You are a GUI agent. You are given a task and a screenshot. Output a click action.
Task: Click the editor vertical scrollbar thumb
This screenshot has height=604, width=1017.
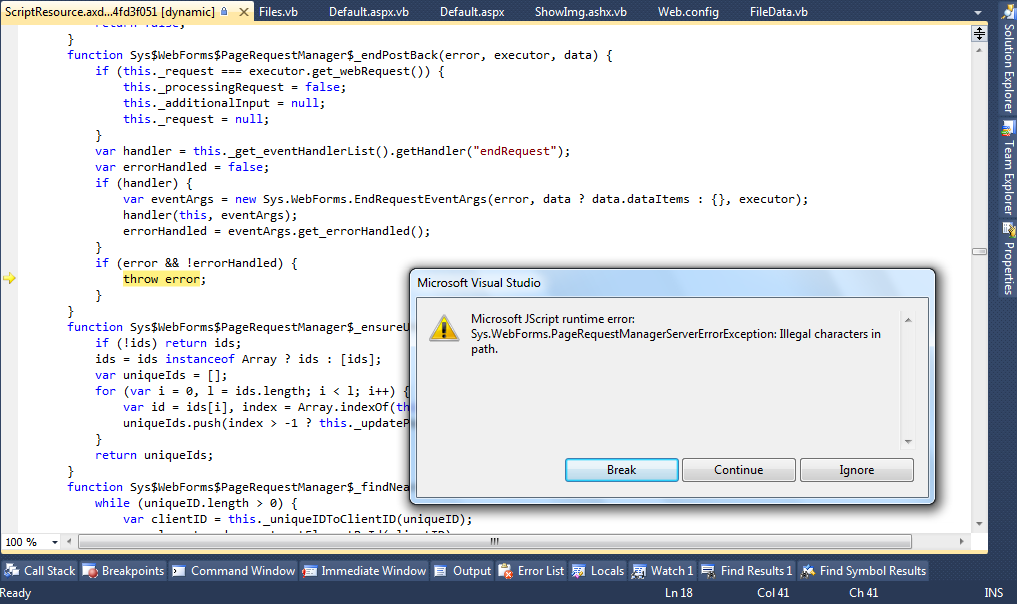(979, 251)
